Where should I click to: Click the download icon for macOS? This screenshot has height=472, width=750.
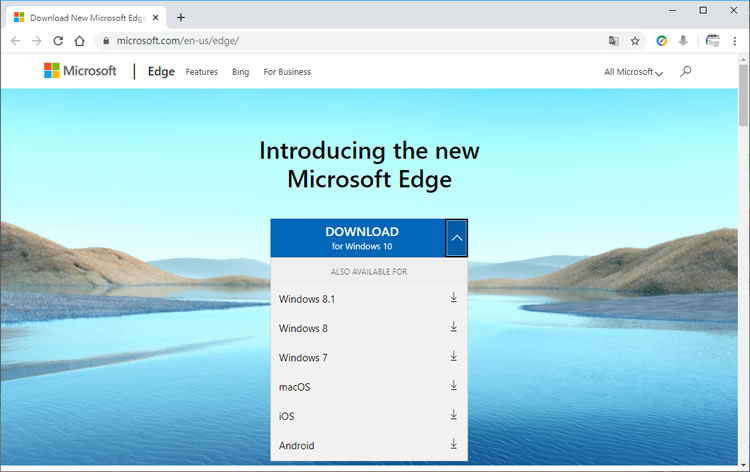(453, 386)
